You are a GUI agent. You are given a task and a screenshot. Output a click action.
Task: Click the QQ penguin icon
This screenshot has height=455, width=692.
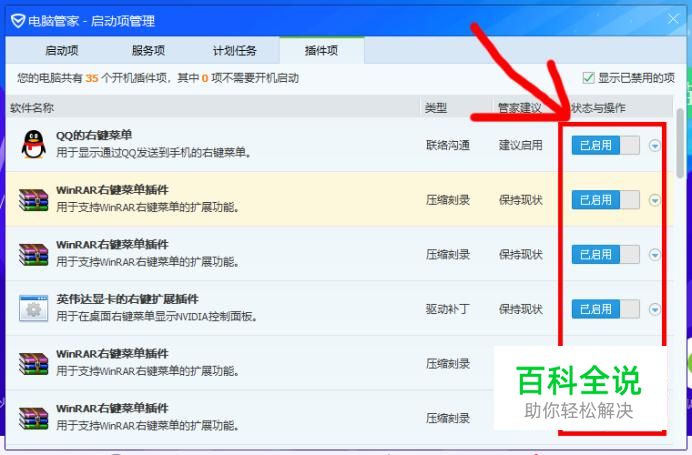(x=34, y=144)
